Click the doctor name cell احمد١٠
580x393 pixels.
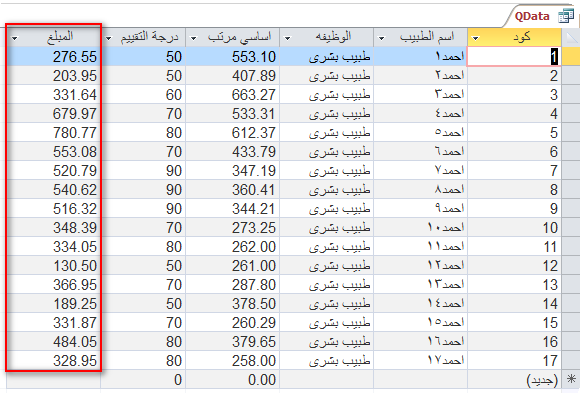click(421, 228)
